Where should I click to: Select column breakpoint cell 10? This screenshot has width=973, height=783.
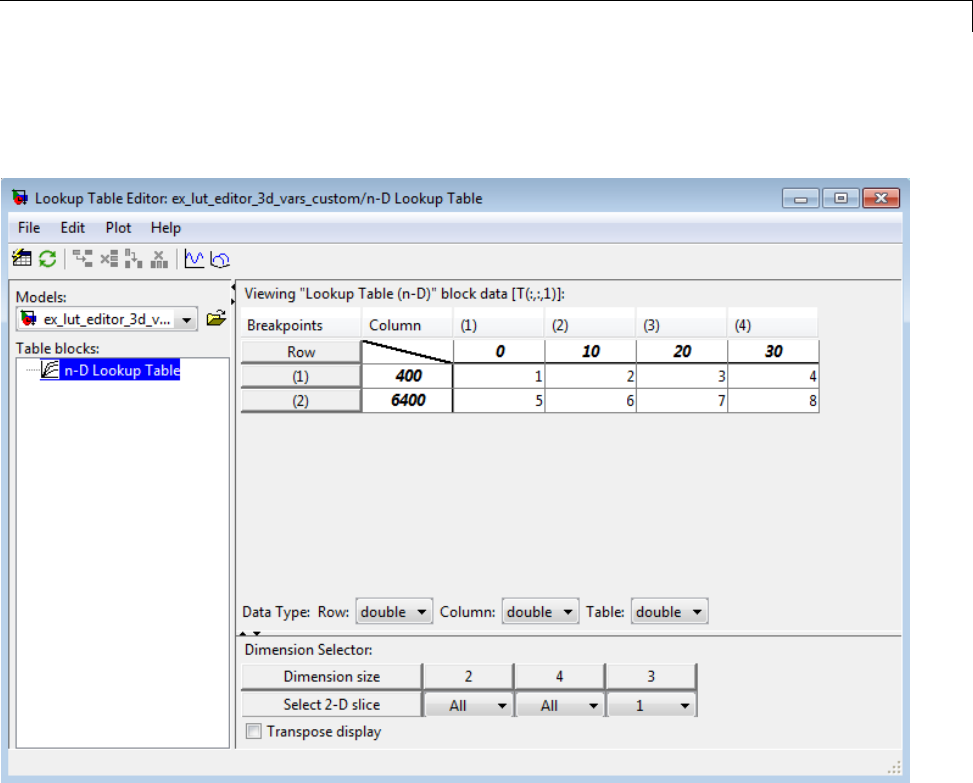591,351
